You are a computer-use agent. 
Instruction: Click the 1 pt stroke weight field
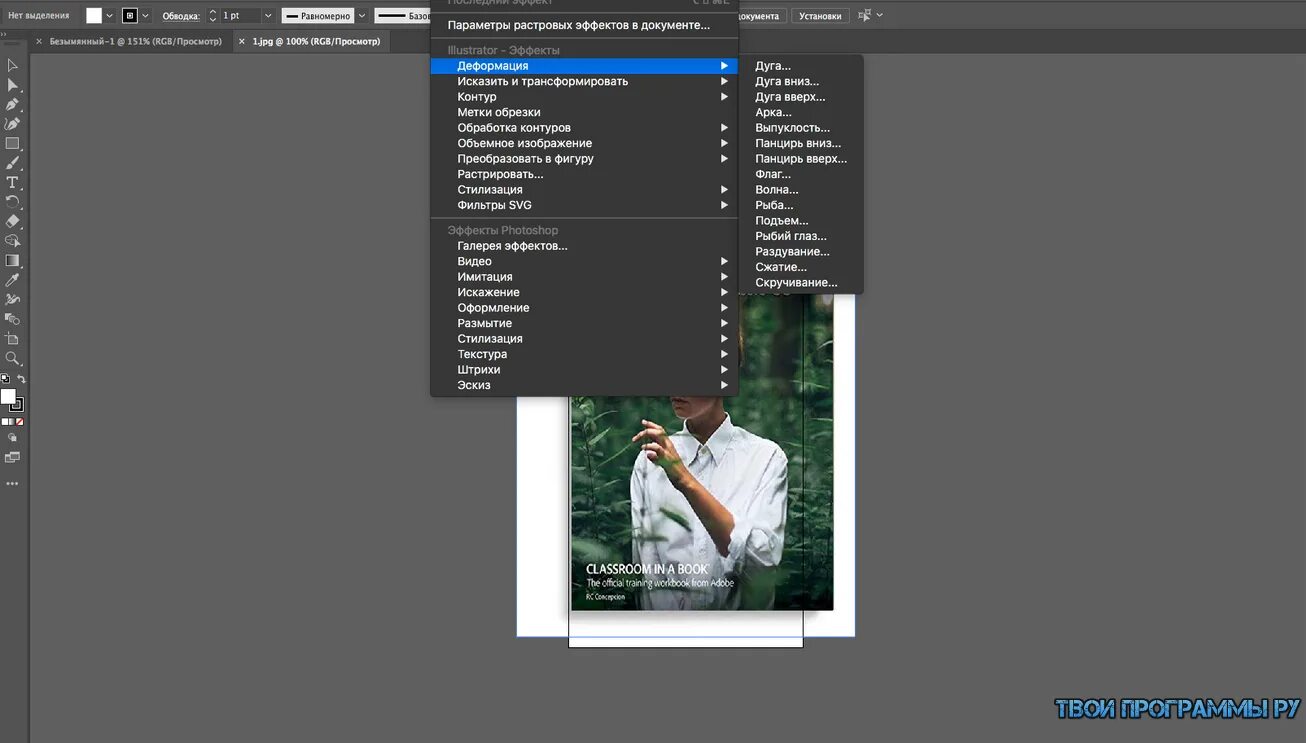(x=240, y=16)
